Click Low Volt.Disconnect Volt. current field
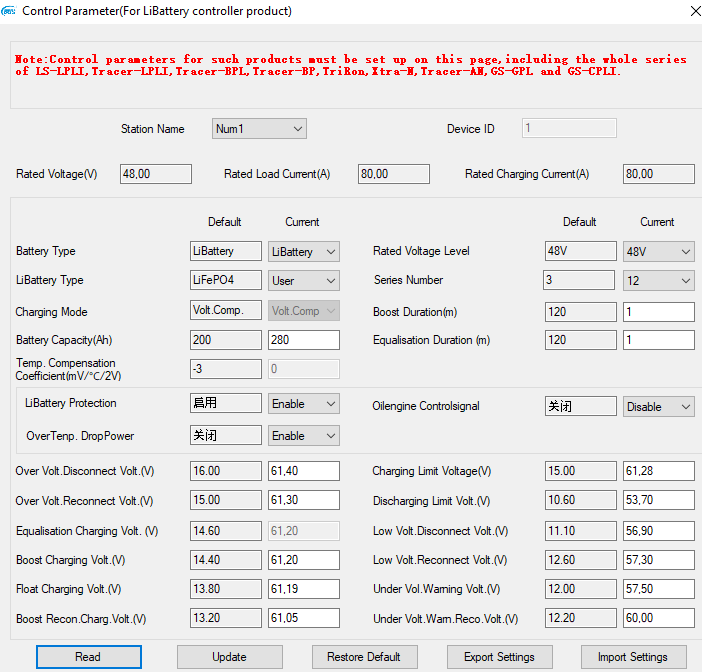Image resolution: width=702 pixels, height=672 pixels. click(x=658, y=531)
